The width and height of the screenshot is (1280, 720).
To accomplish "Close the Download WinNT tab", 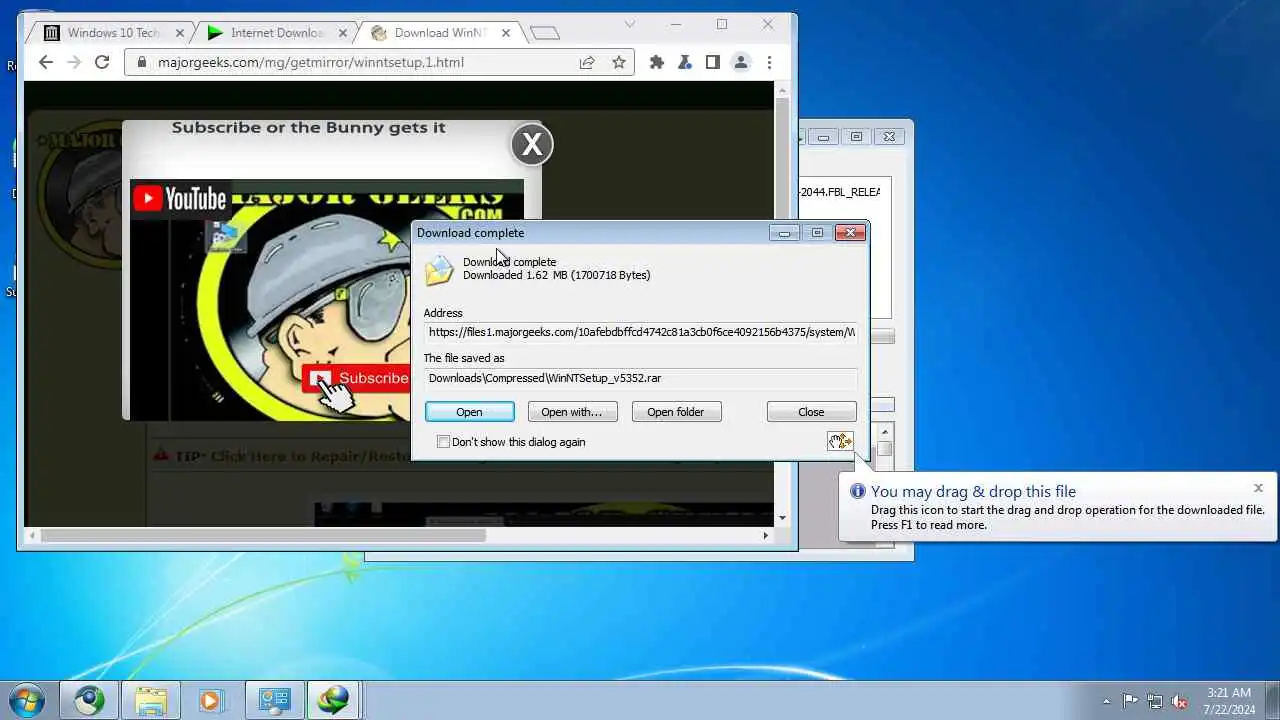I will [x=506, y=32].
